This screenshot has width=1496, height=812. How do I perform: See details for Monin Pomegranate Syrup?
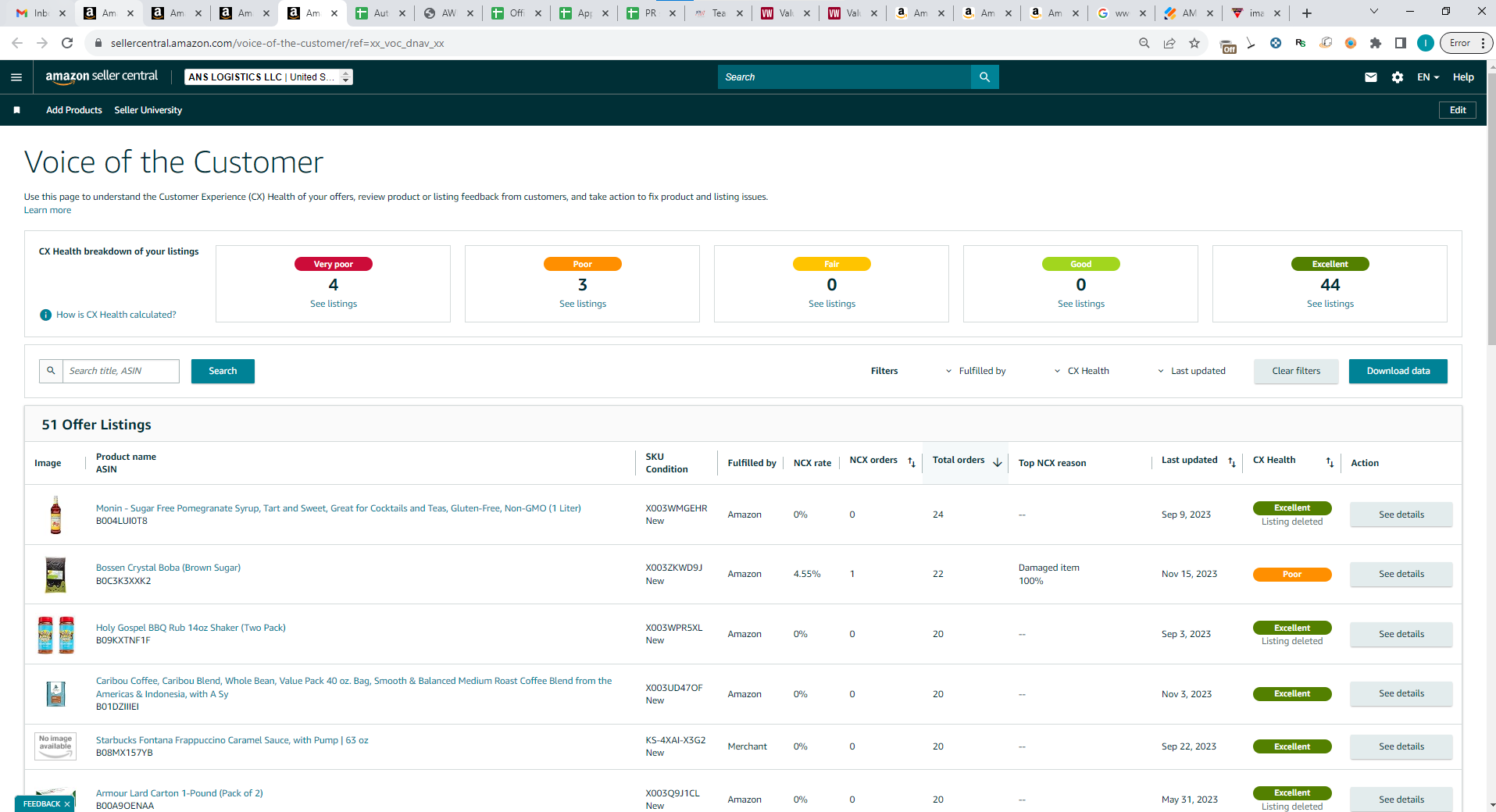tap(1401, 515)
